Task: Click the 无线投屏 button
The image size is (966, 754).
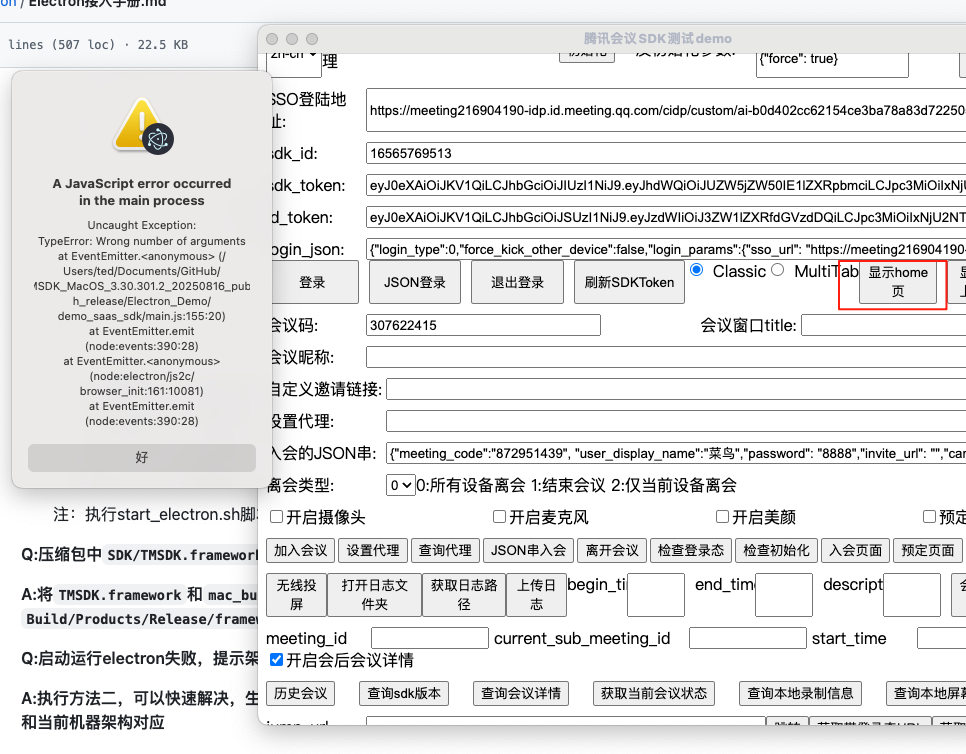Action: click(x=296, y=594)
